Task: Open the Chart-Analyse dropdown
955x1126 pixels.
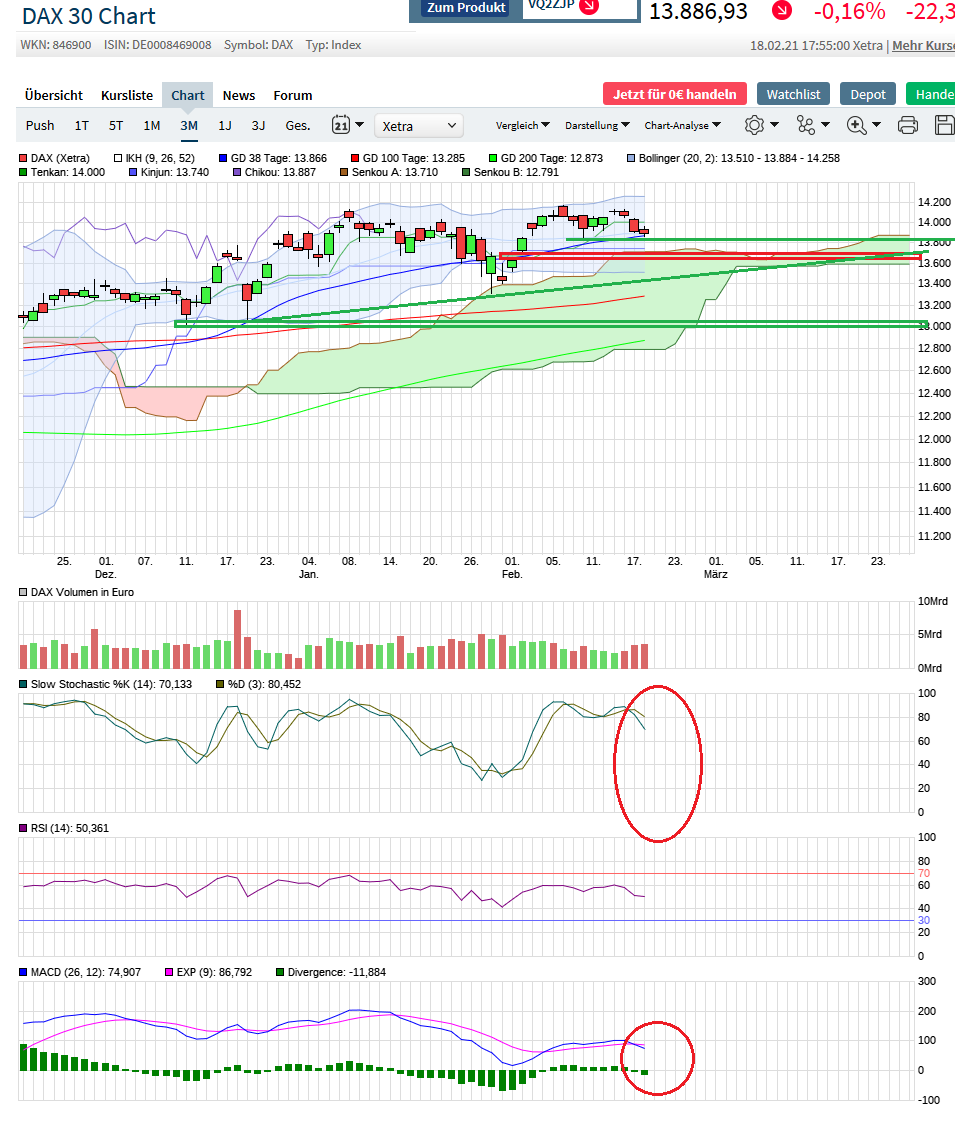Action: click(682, 126)
